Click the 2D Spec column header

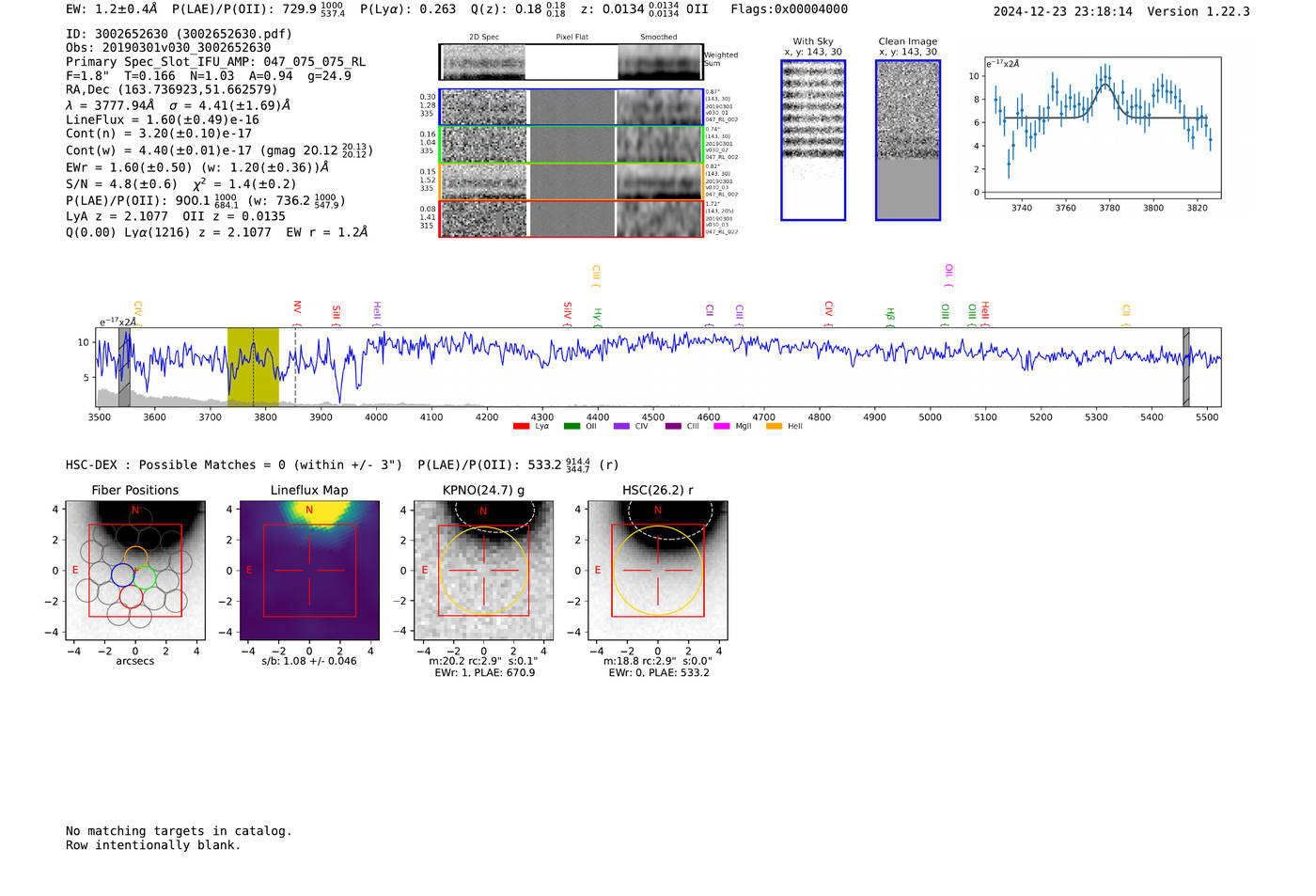point(484,38)
